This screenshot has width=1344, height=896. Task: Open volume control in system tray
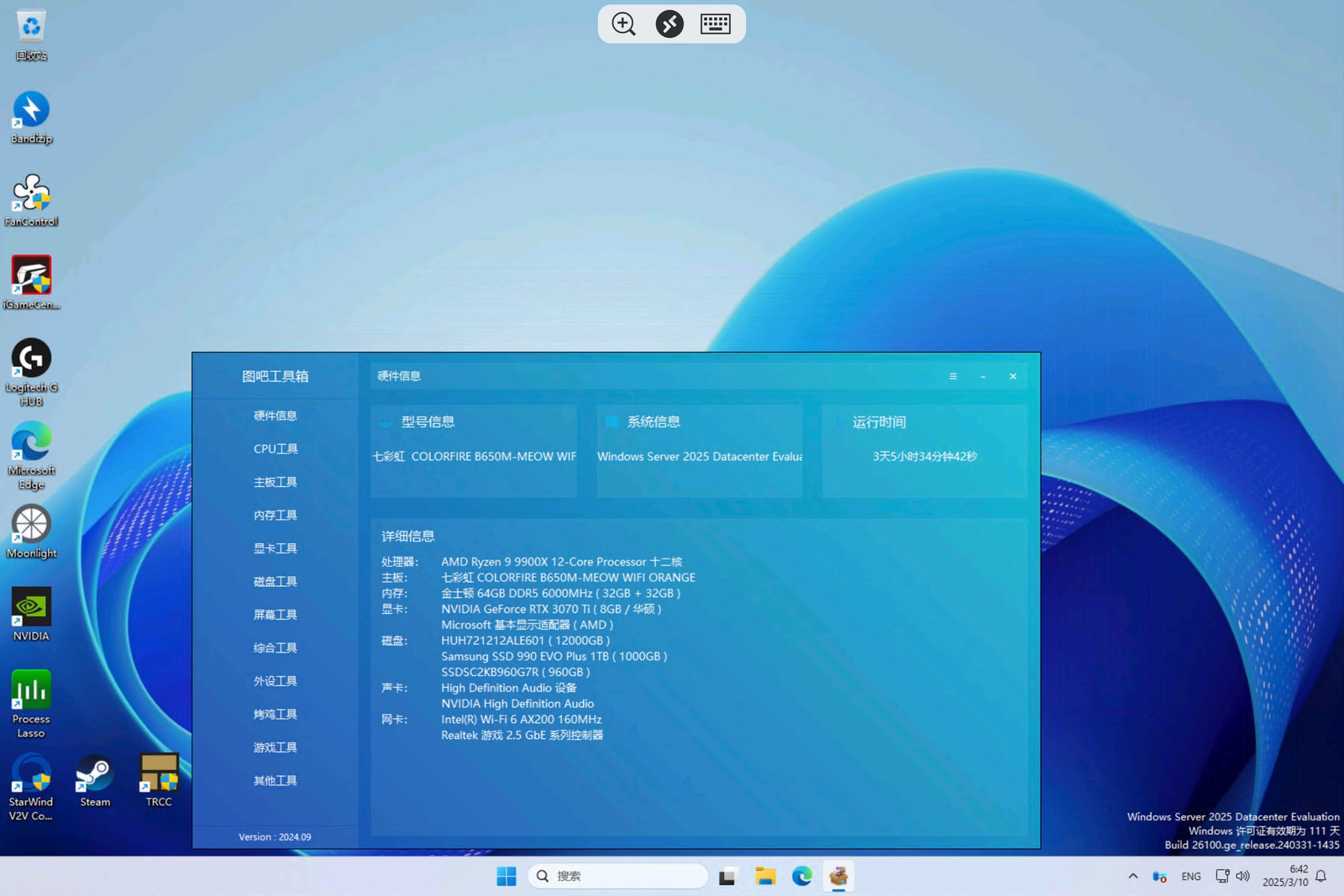tap(1243, 877)
